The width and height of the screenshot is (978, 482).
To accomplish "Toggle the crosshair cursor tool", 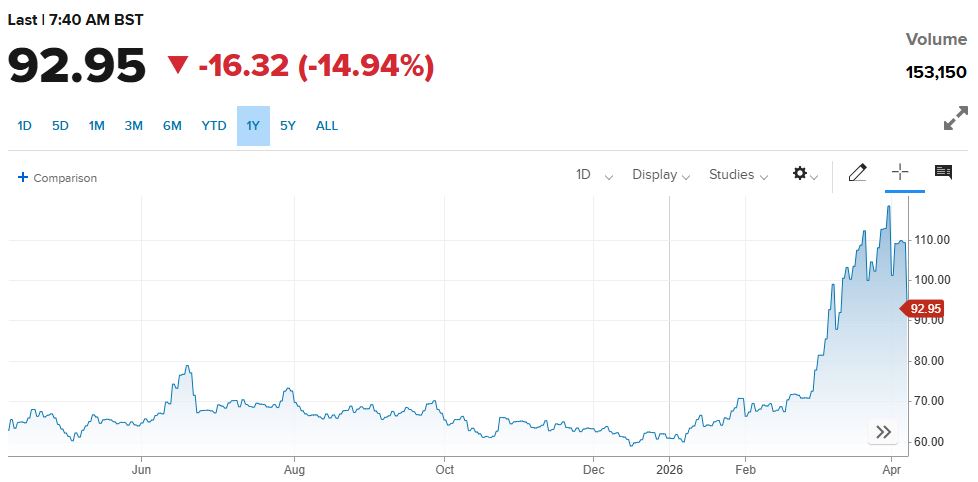I will click(x=899, y=172).
